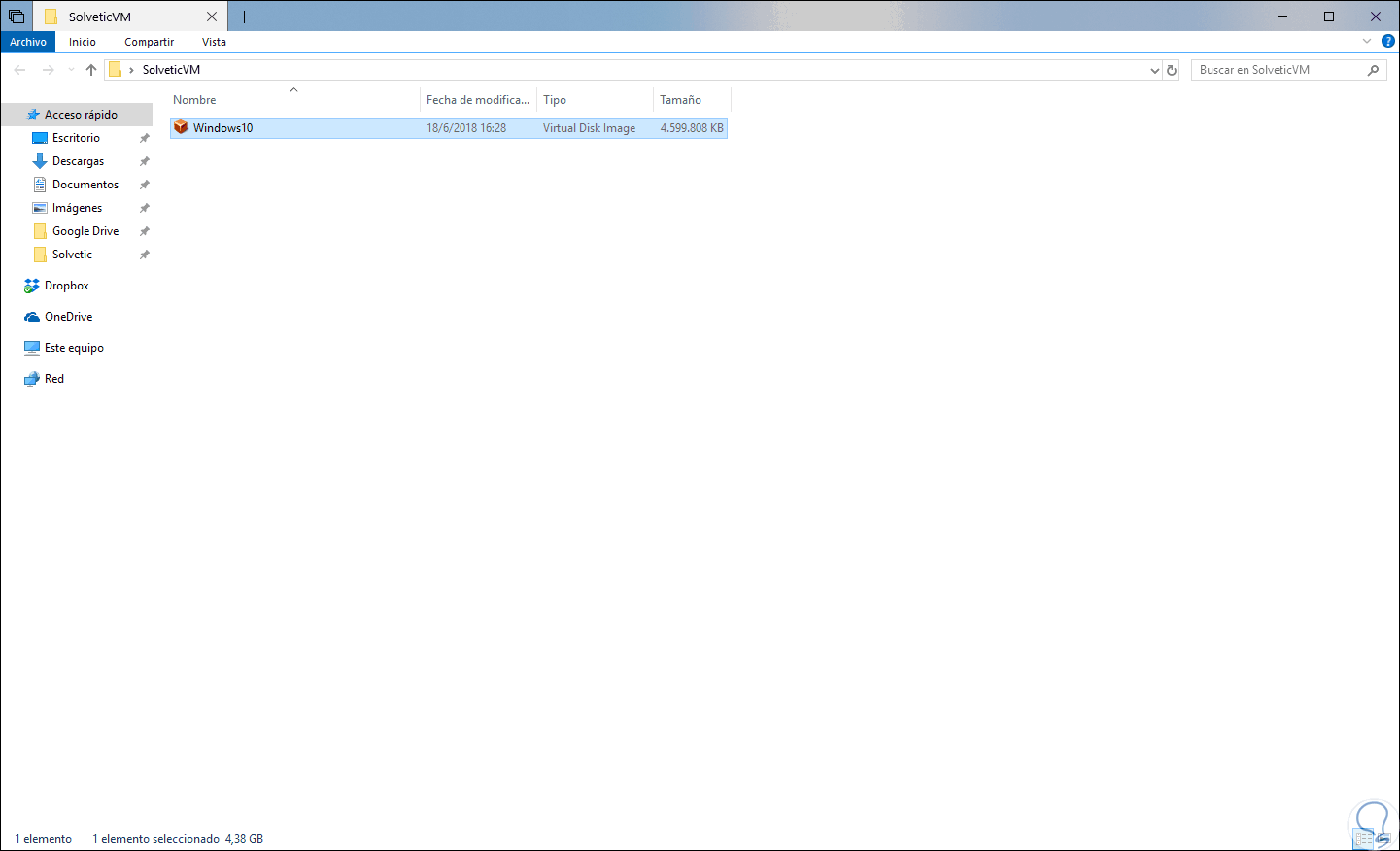This screenshot has width=1400, height=851.
Task: Switch to the Compartir ribbon tab
Action: point(150,42)
